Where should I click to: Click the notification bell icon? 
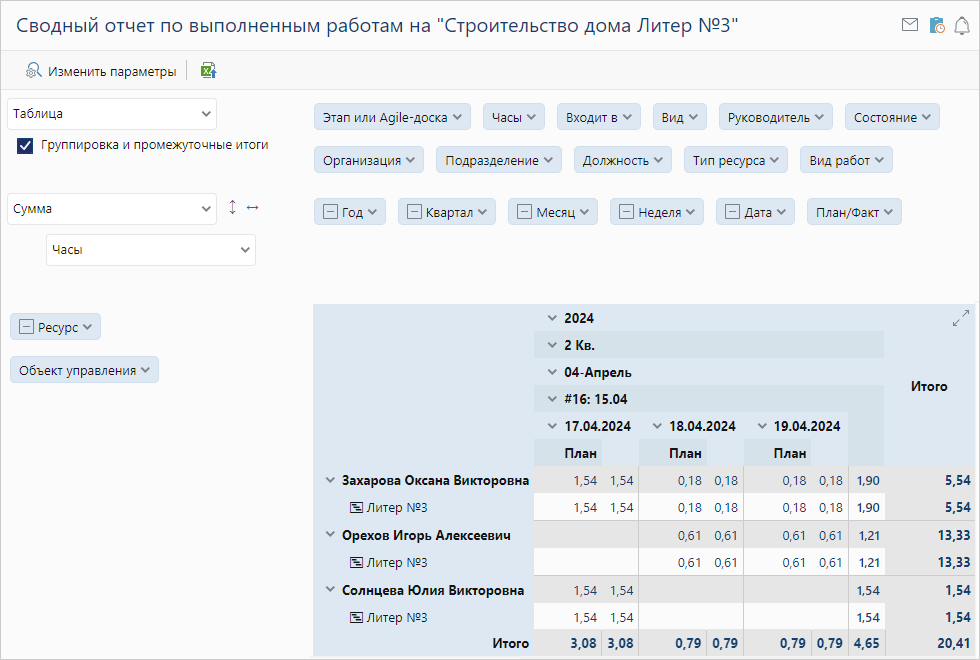click(962, 26)
